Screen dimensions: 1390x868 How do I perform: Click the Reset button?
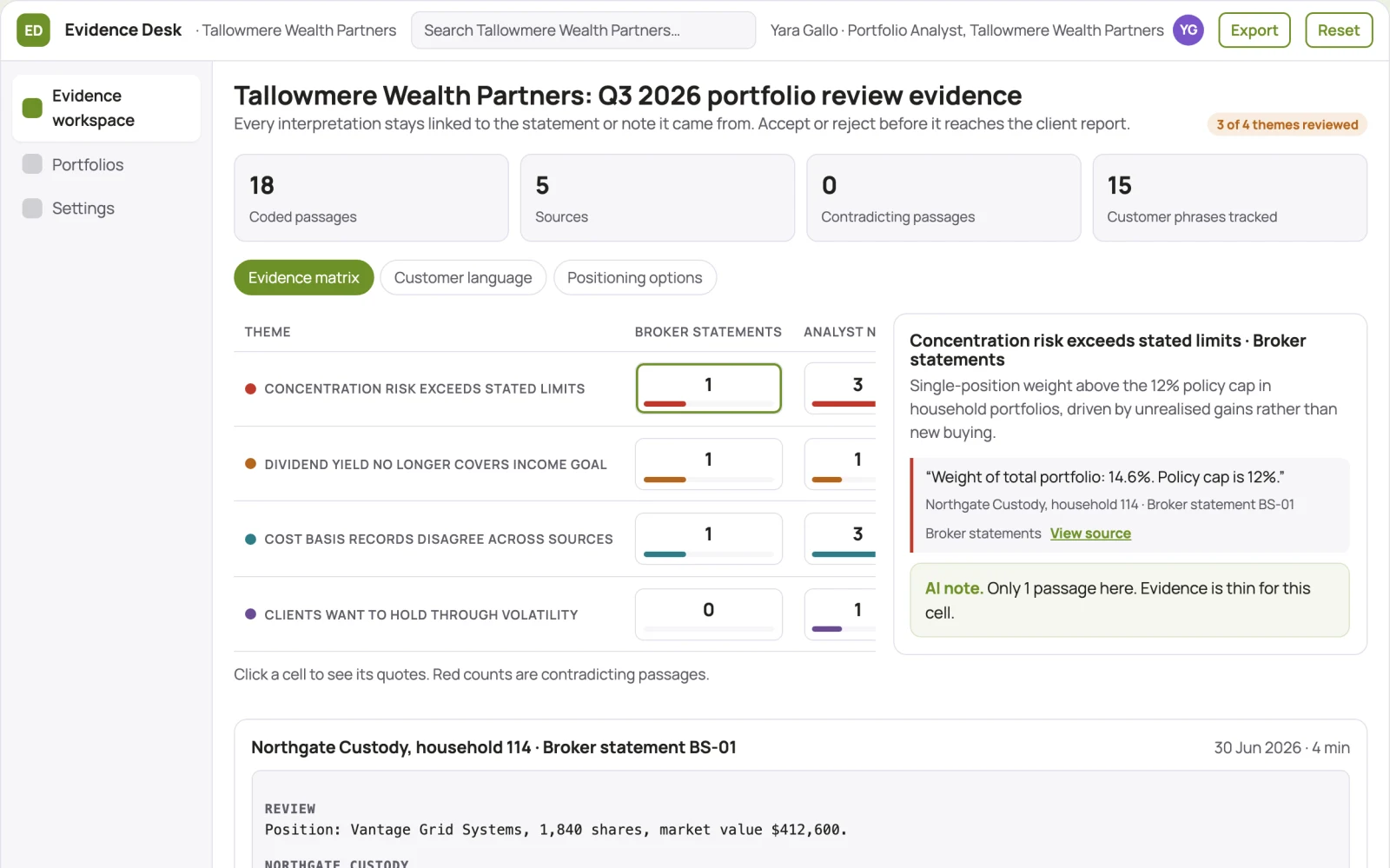pos(1338,30)
